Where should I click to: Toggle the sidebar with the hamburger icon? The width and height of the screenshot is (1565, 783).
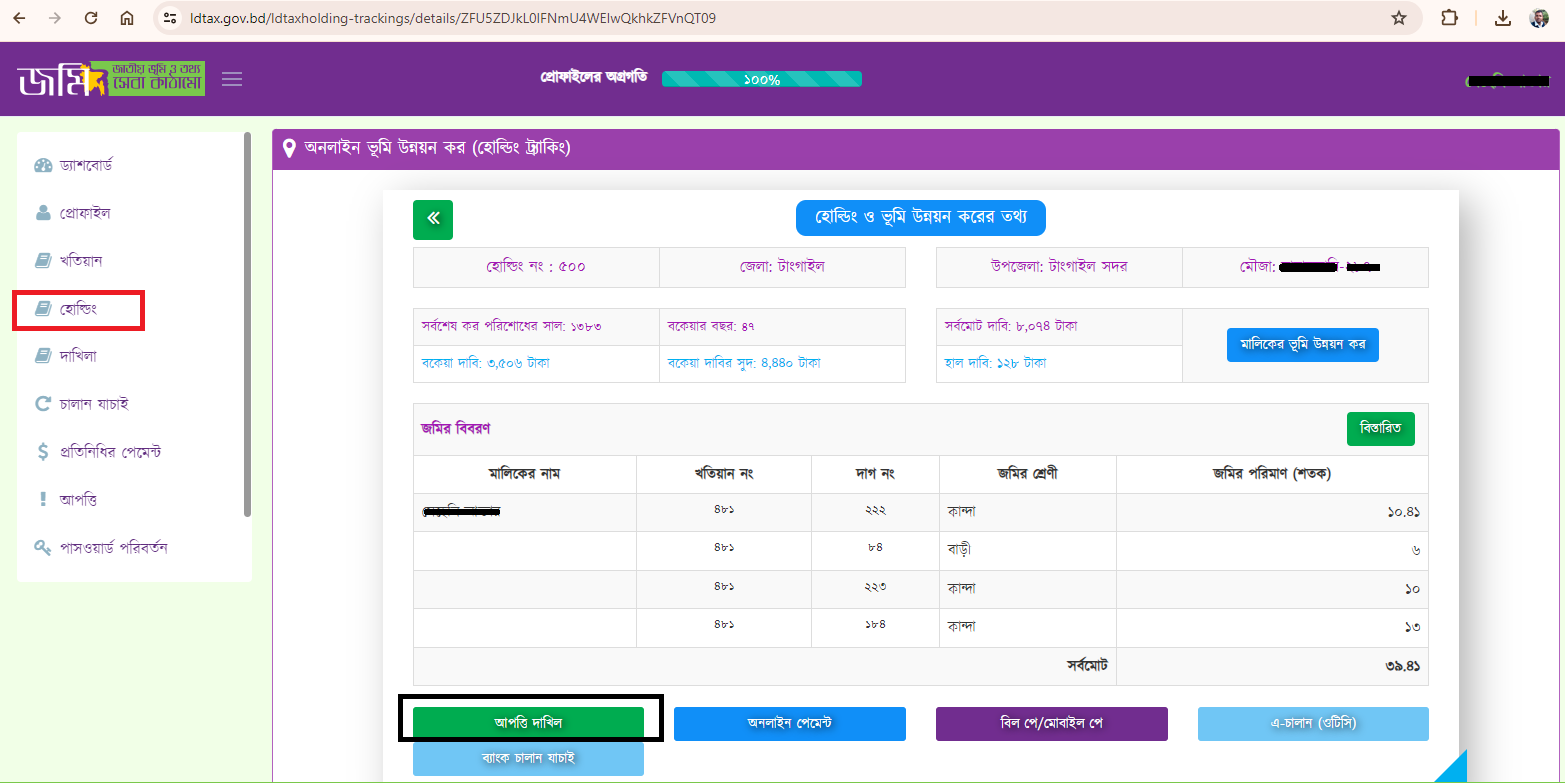point(232,79)
